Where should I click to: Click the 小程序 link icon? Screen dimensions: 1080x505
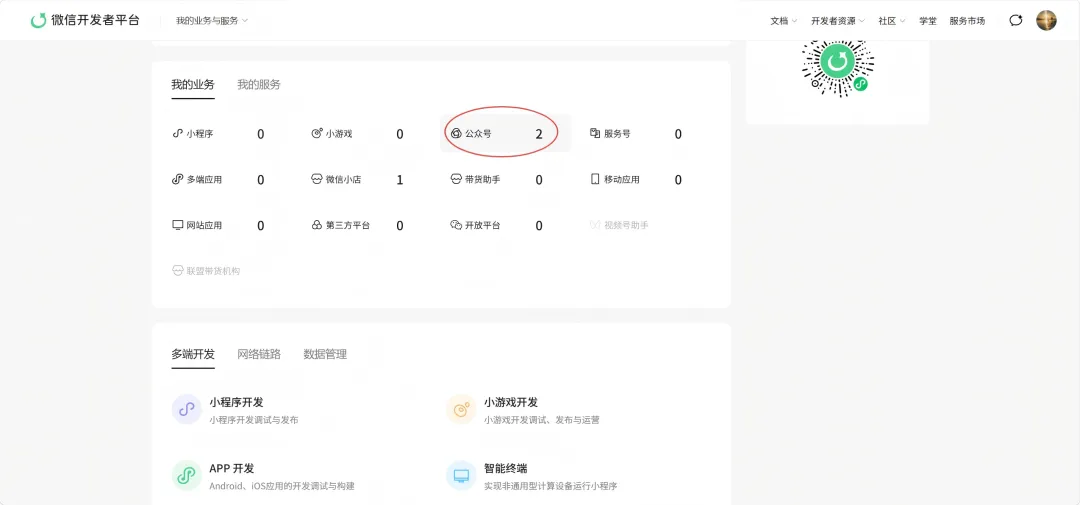click(177, 134)
